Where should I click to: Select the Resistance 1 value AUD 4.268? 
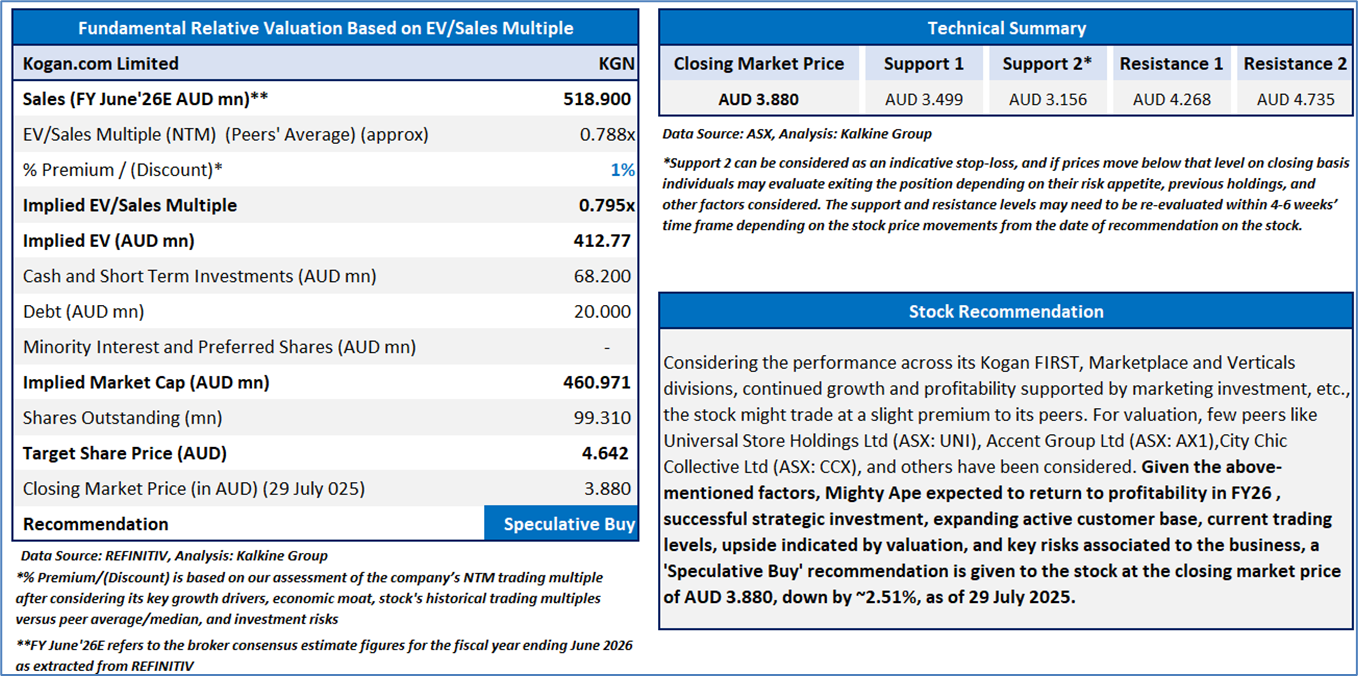tap(1171, 99)
